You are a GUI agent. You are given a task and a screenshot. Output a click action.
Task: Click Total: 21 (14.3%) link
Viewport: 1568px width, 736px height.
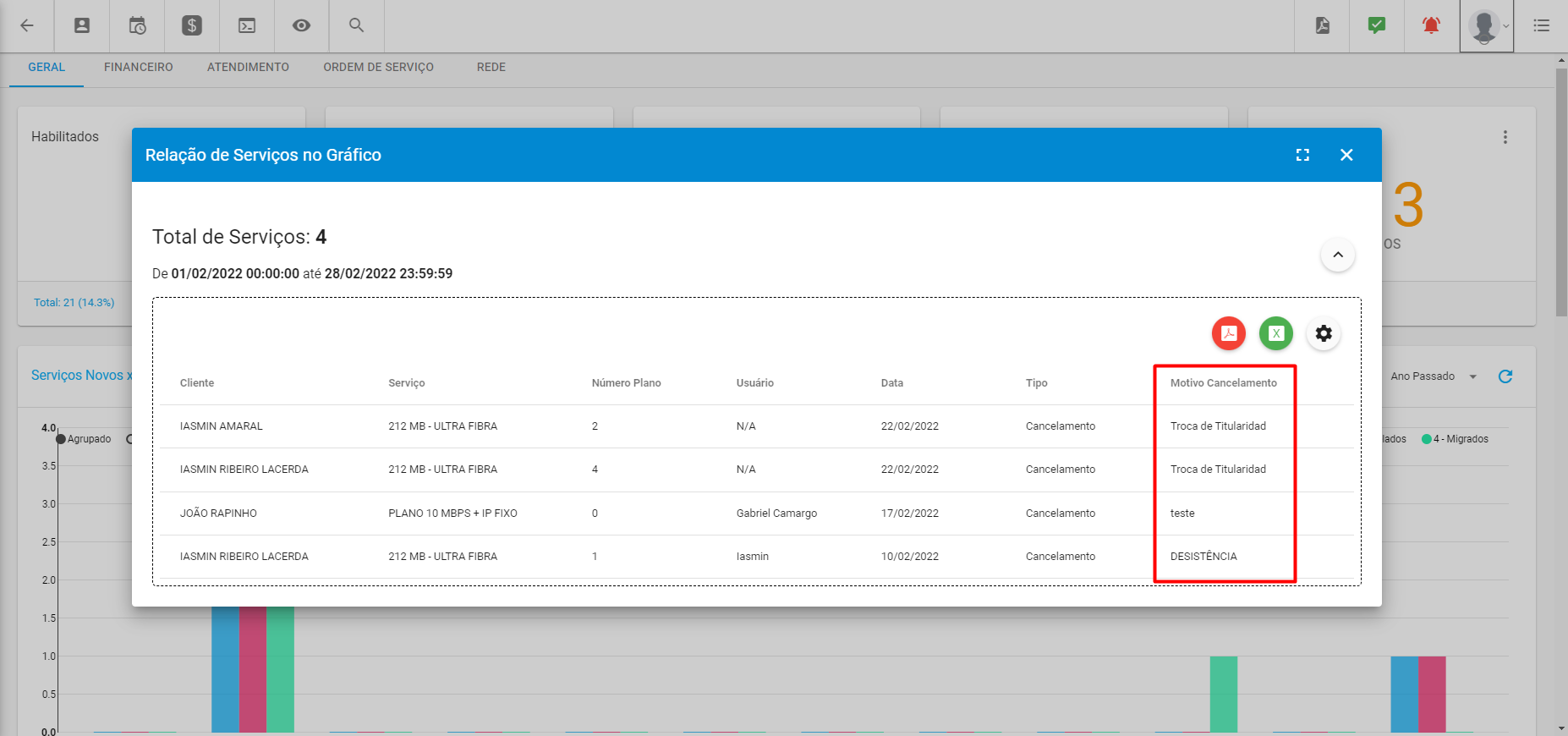click(x=74, y=303)
